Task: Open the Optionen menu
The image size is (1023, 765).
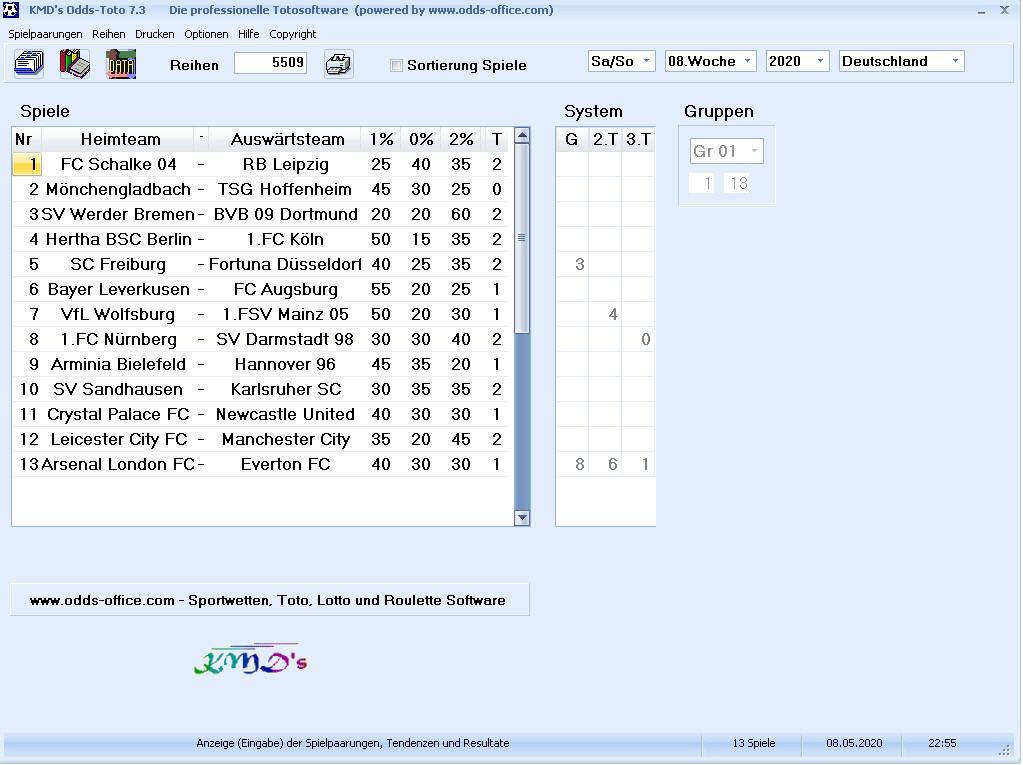Action: click(x=206, y=34)
